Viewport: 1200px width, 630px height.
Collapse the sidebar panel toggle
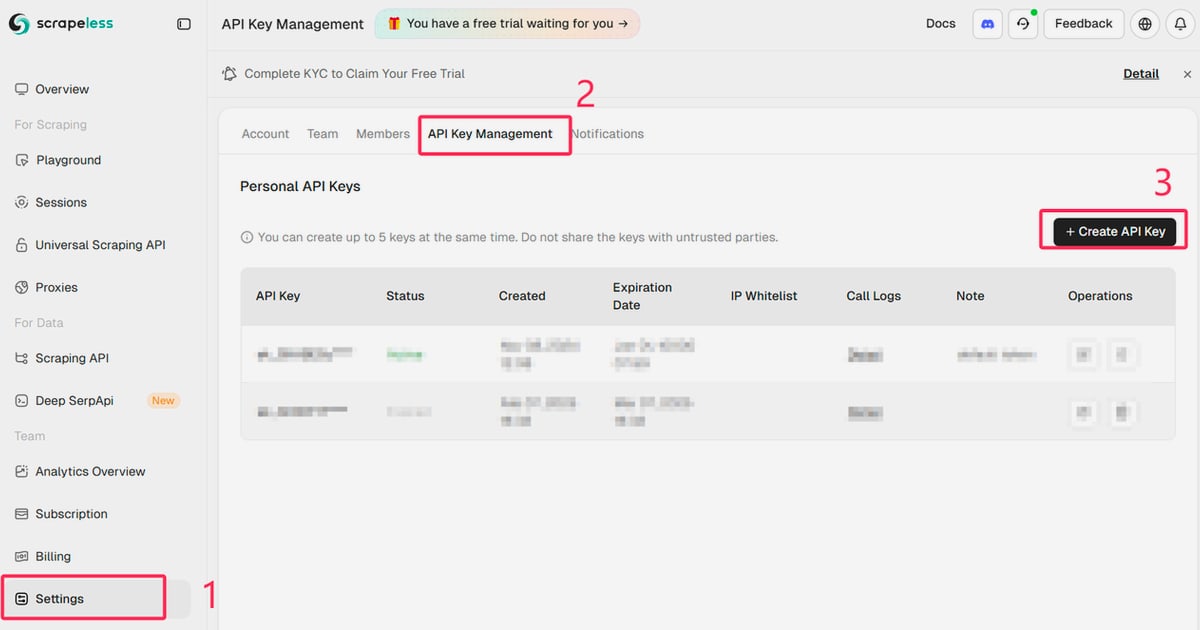(184, 24)
